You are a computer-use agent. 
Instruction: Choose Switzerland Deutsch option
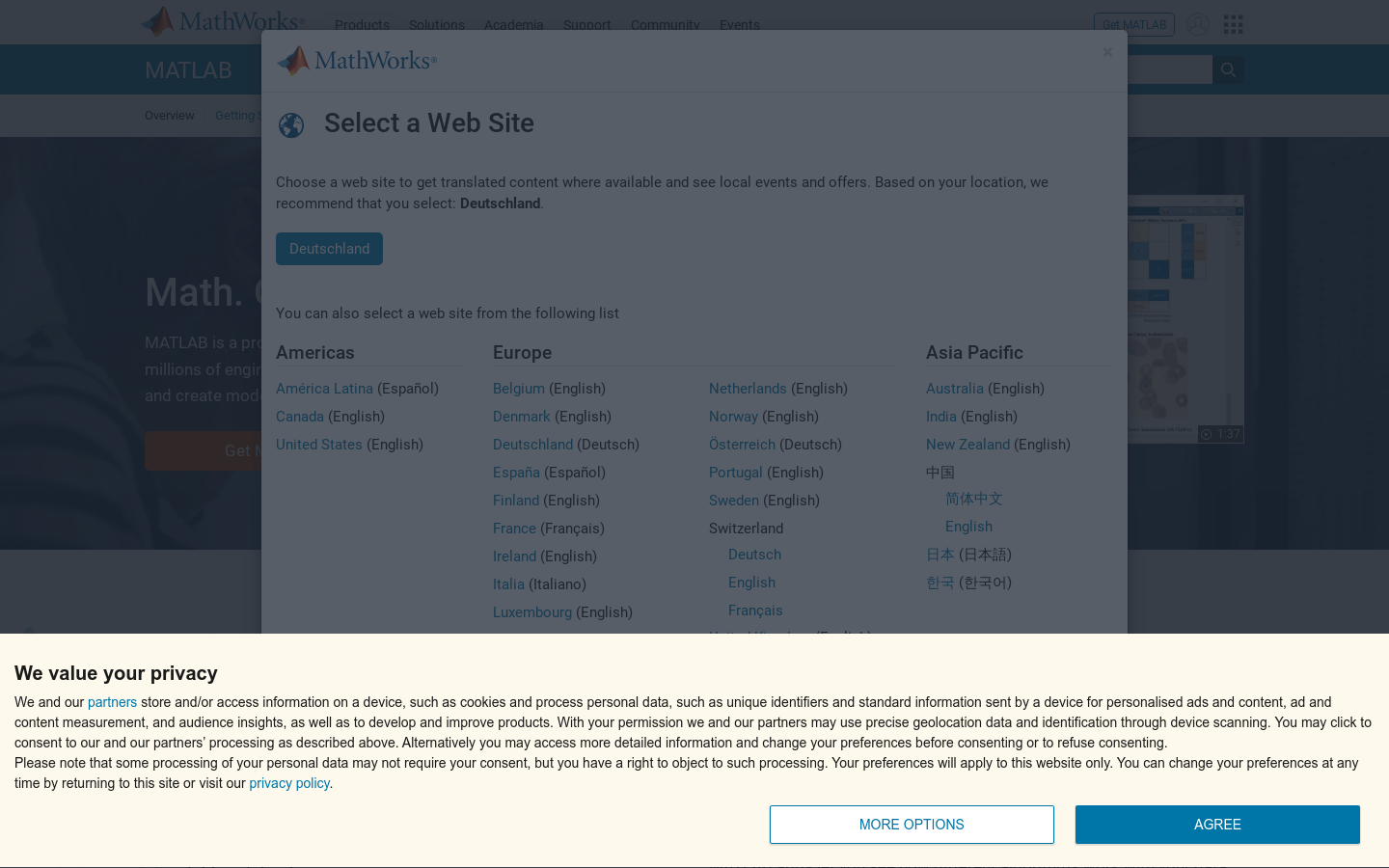pyautogui.click(x=754, y=555)
